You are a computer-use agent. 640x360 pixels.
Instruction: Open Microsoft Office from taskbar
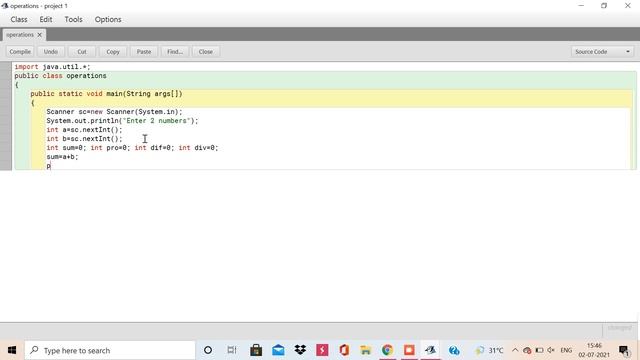click(x=344, y=350)
